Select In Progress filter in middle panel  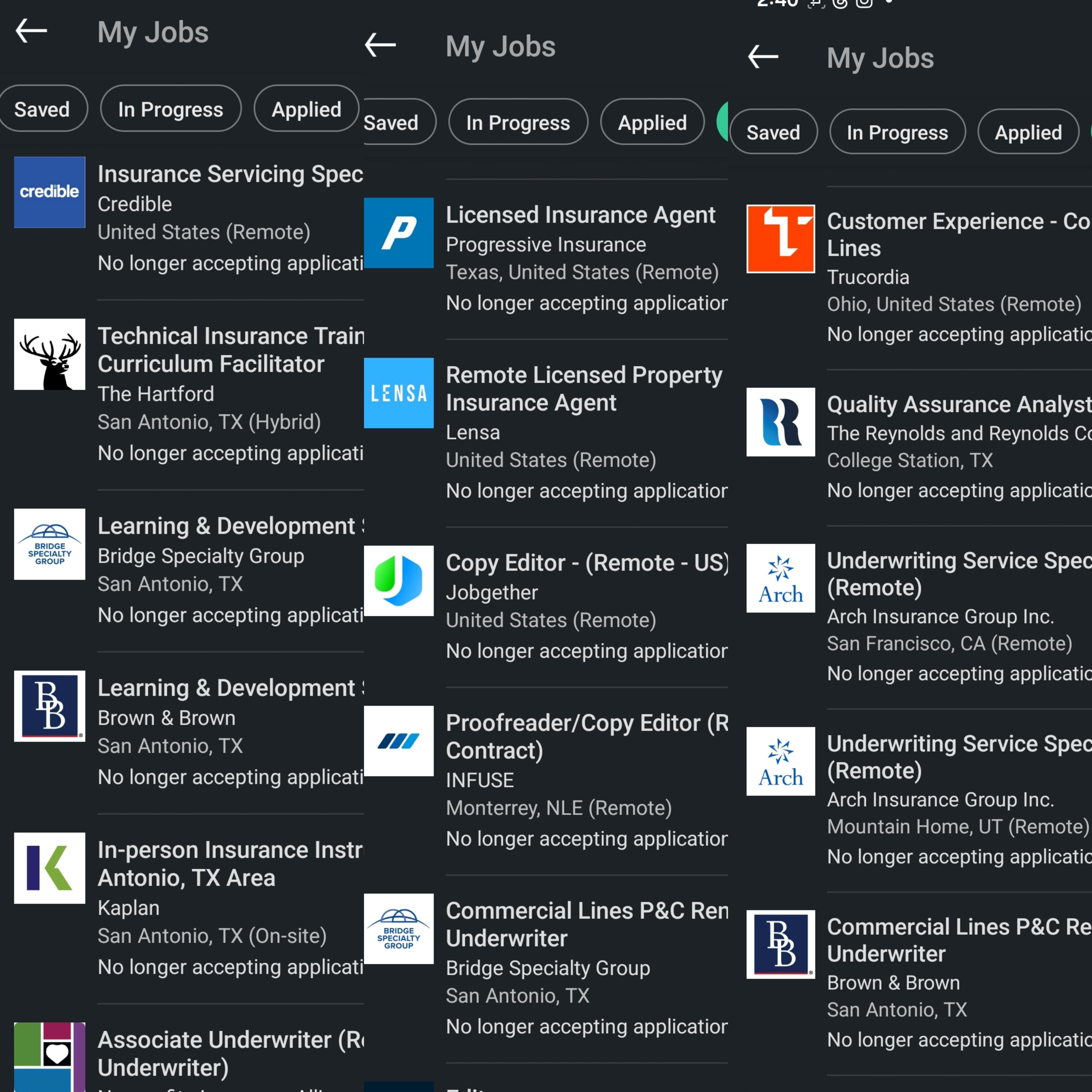[518, 122]
